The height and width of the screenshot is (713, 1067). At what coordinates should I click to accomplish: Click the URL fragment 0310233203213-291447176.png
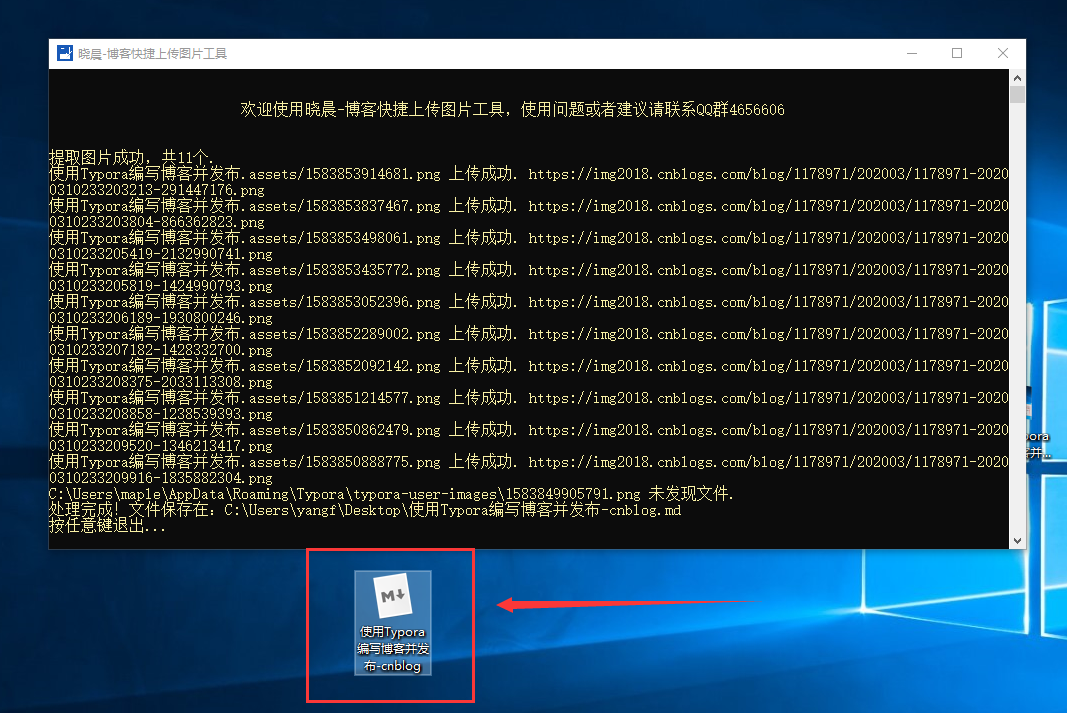(x=157, y=190)
